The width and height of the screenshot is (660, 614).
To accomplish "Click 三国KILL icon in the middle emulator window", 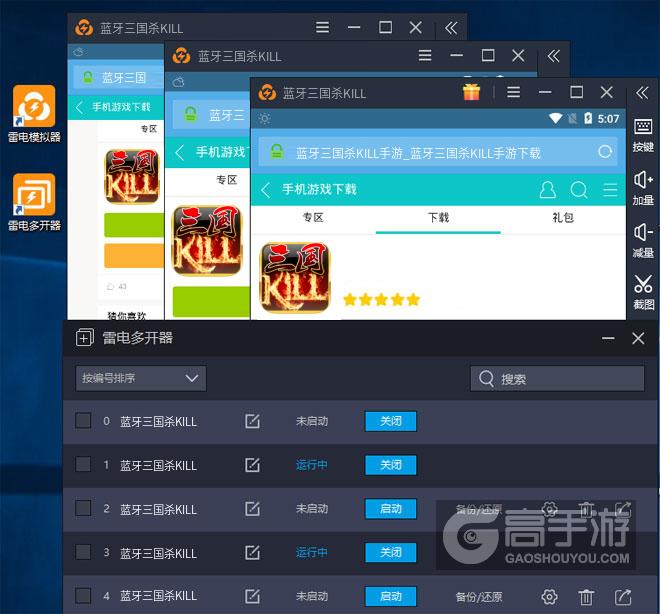I will (208, 241).
